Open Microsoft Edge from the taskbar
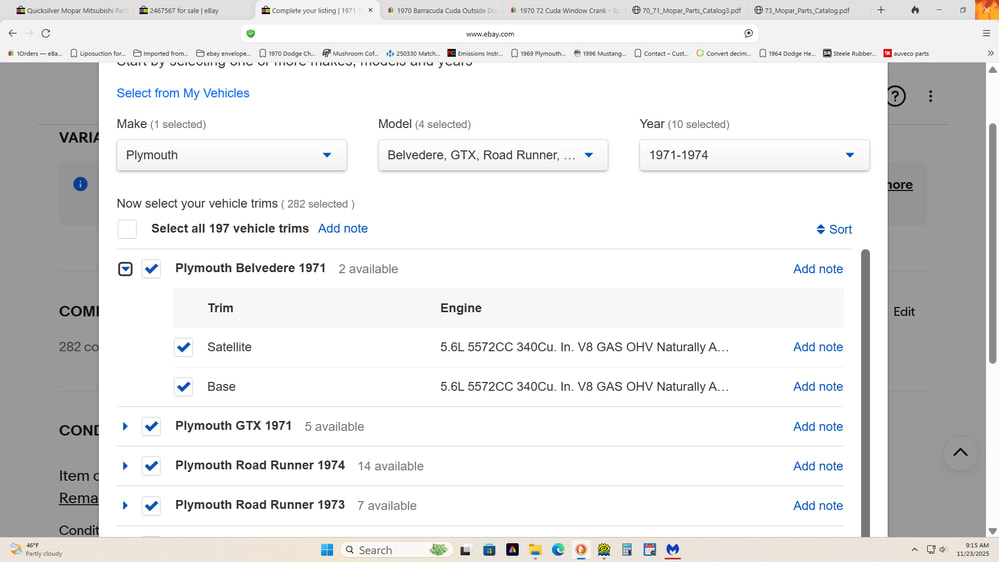Image resolution: width=999 pixels, height=562 pixels. pos(558,550)
